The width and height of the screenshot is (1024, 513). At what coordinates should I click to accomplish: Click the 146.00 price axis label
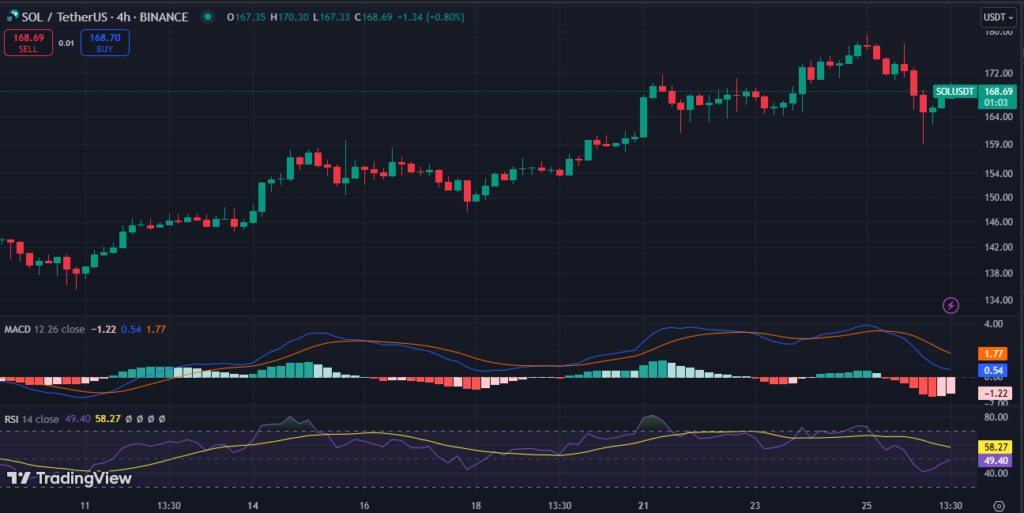tap(999, 222)
